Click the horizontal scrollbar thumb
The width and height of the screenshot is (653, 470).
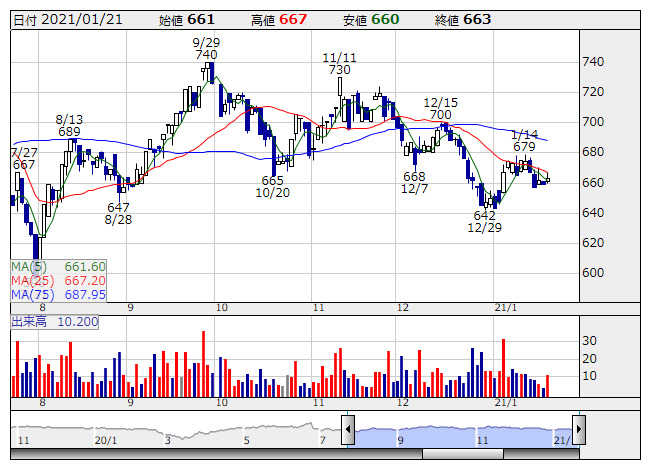pos(463,454)
